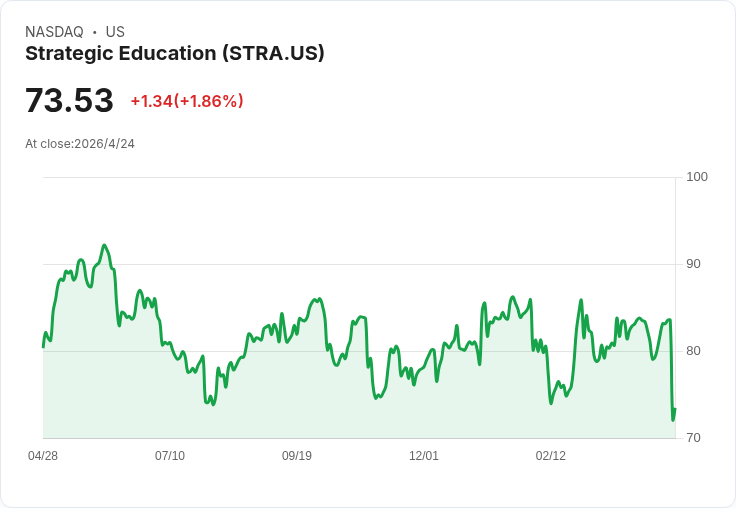Click the sharp drop at chart's right end
This screenshot has width=736, height=508.
[x=672, y=371]
